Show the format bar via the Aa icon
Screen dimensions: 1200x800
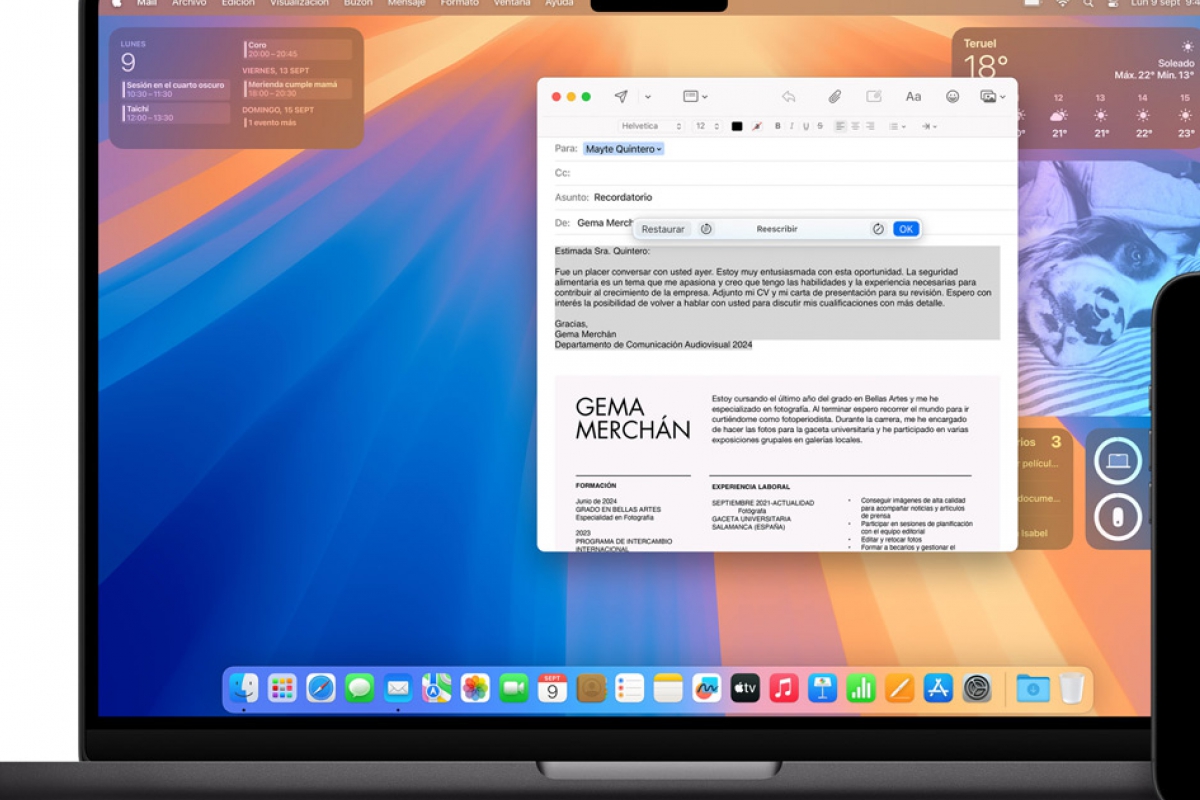913,96
